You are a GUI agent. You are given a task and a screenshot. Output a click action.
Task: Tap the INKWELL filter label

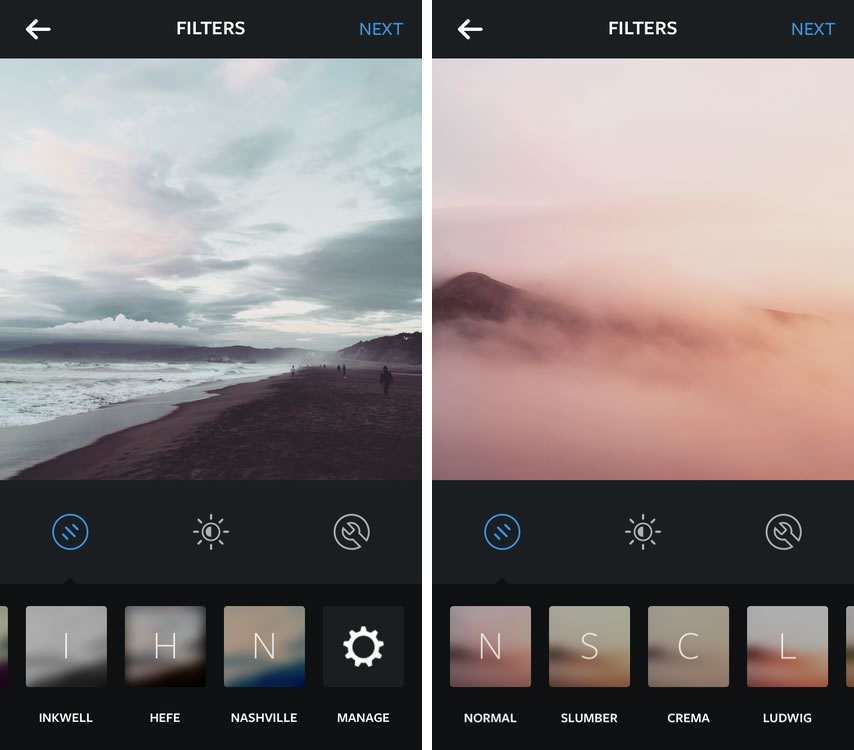click(x=66, y=718)
